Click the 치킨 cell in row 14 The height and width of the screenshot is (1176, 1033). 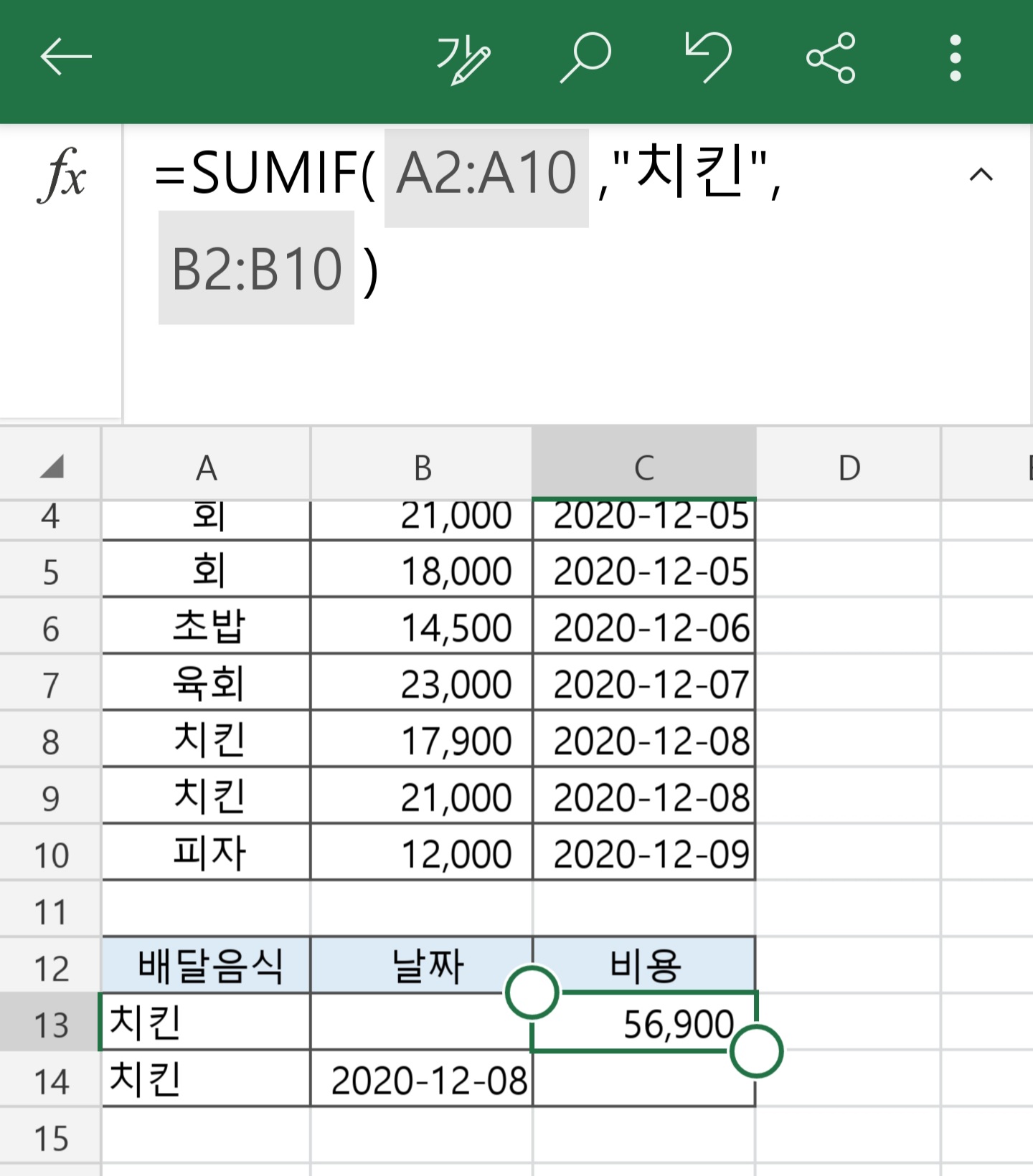pos(207,1079)
